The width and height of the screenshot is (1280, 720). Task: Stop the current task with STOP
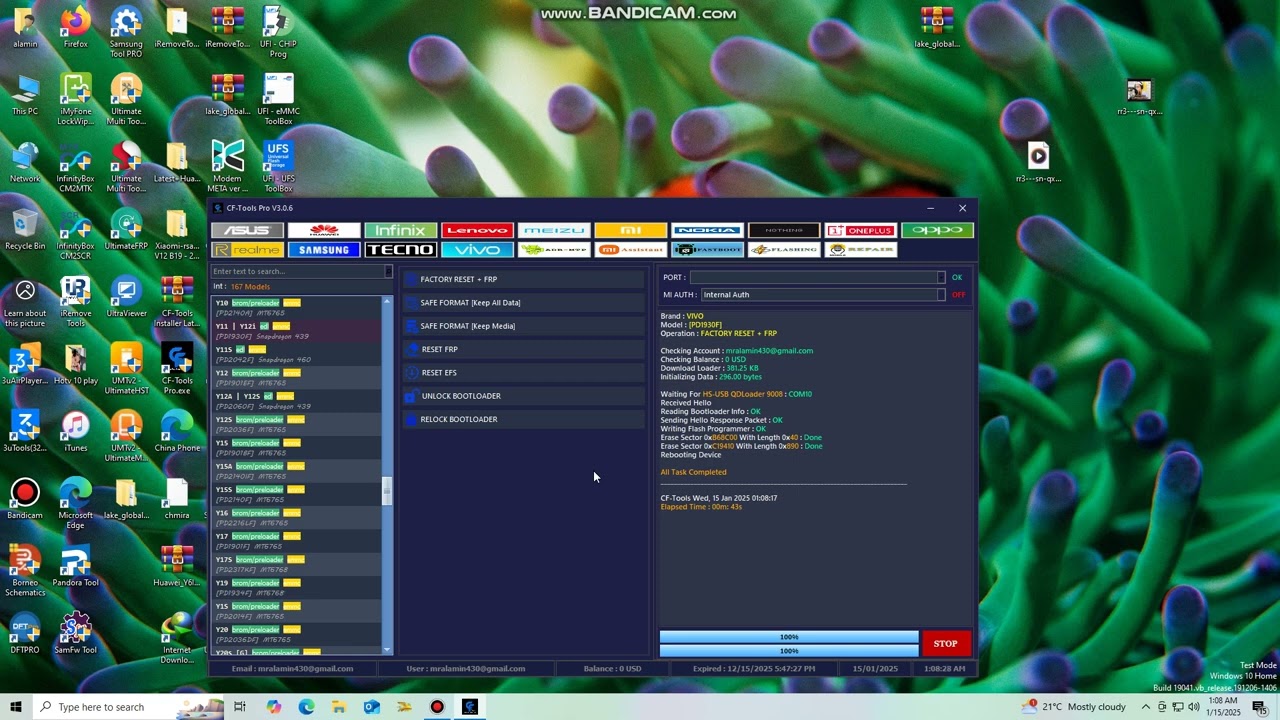click(945, 644)
